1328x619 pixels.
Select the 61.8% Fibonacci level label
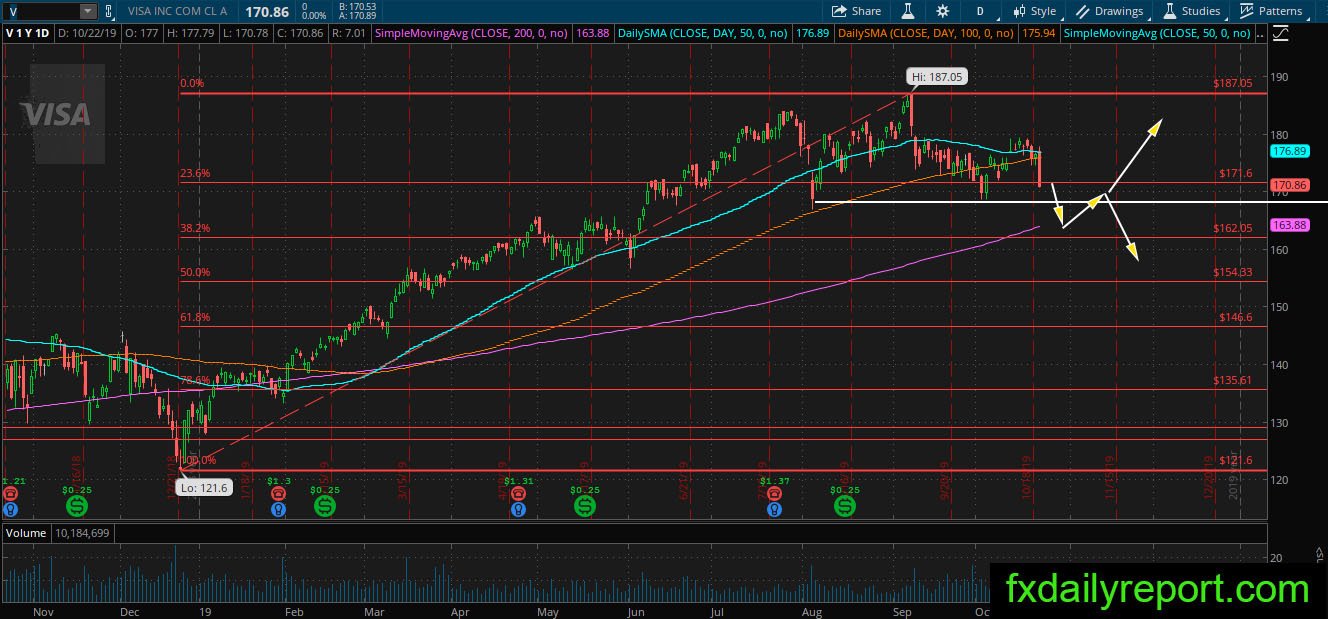point(195,317)
